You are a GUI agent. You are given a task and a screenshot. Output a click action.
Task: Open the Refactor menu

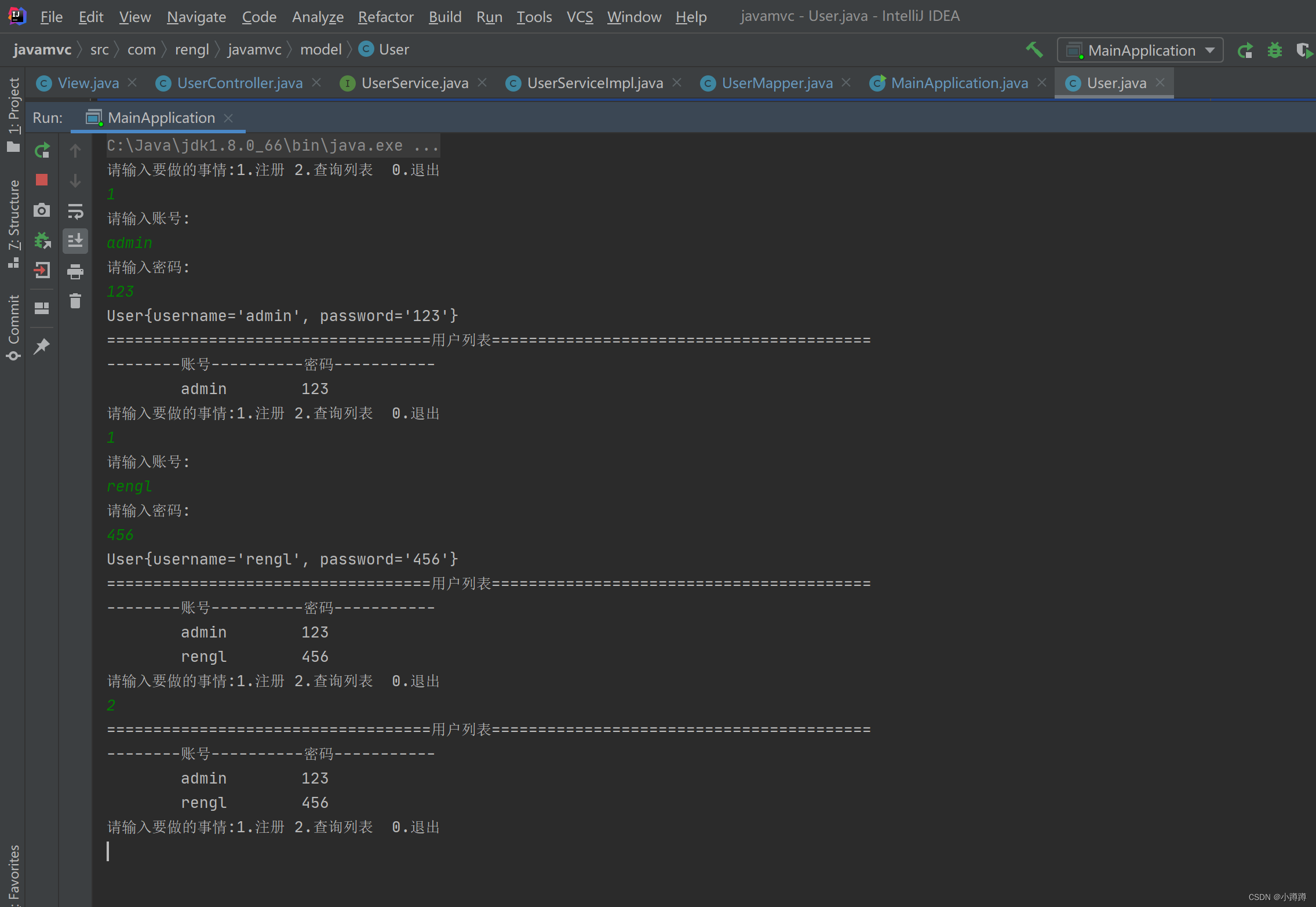(385, 17)
